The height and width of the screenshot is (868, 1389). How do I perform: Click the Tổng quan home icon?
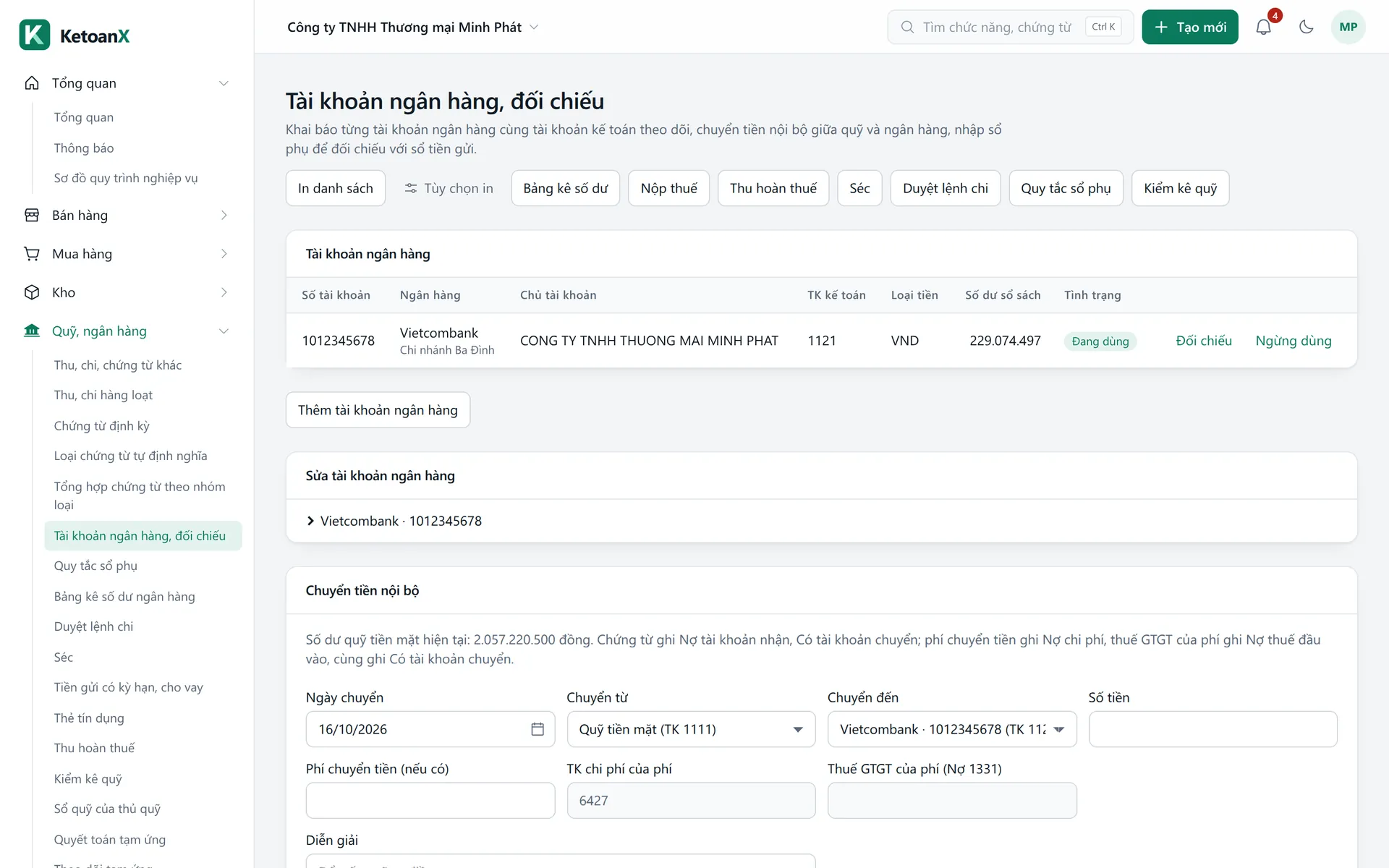(x=32, y=83)
